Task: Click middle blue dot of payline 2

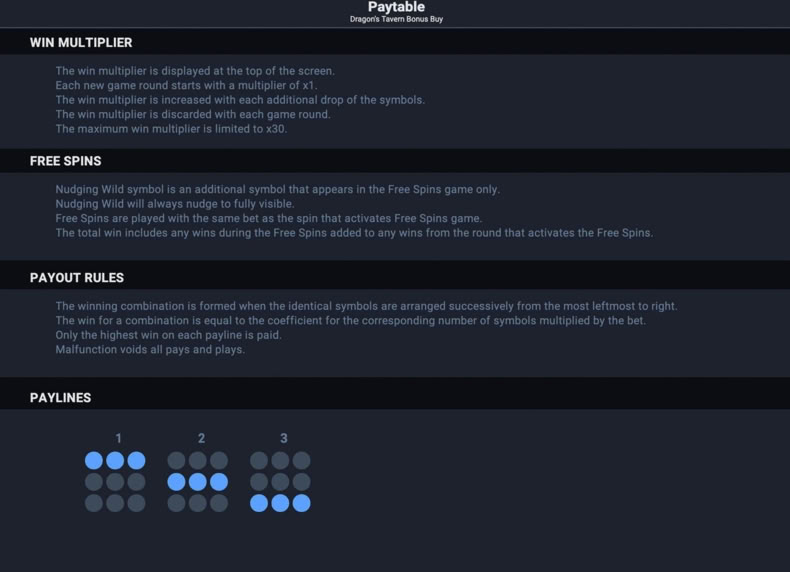Action: [198, 482]
